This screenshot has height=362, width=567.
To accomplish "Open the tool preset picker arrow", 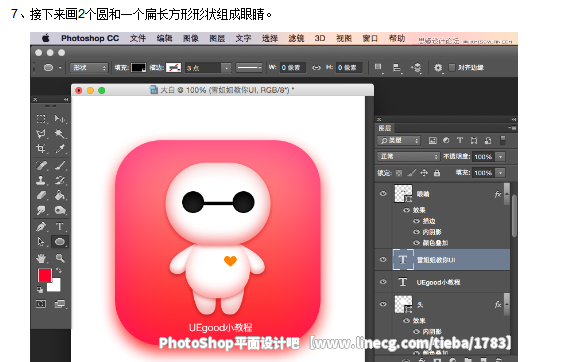I will coord(60,68).
